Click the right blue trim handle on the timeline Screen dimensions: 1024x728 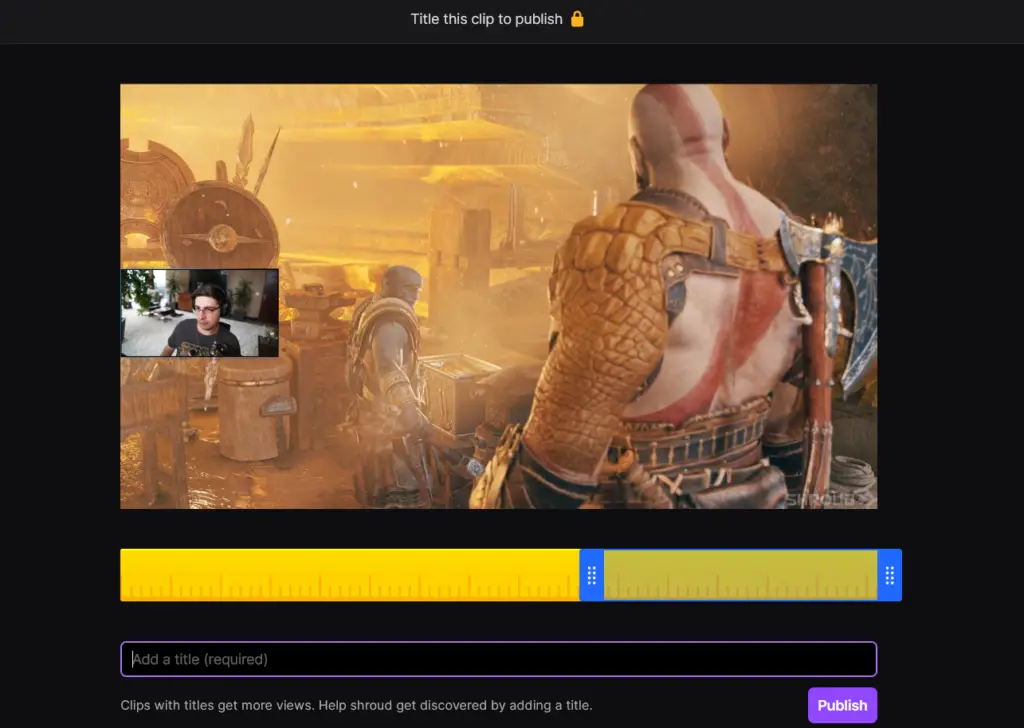pyautogui.click(x=889, y=575)
